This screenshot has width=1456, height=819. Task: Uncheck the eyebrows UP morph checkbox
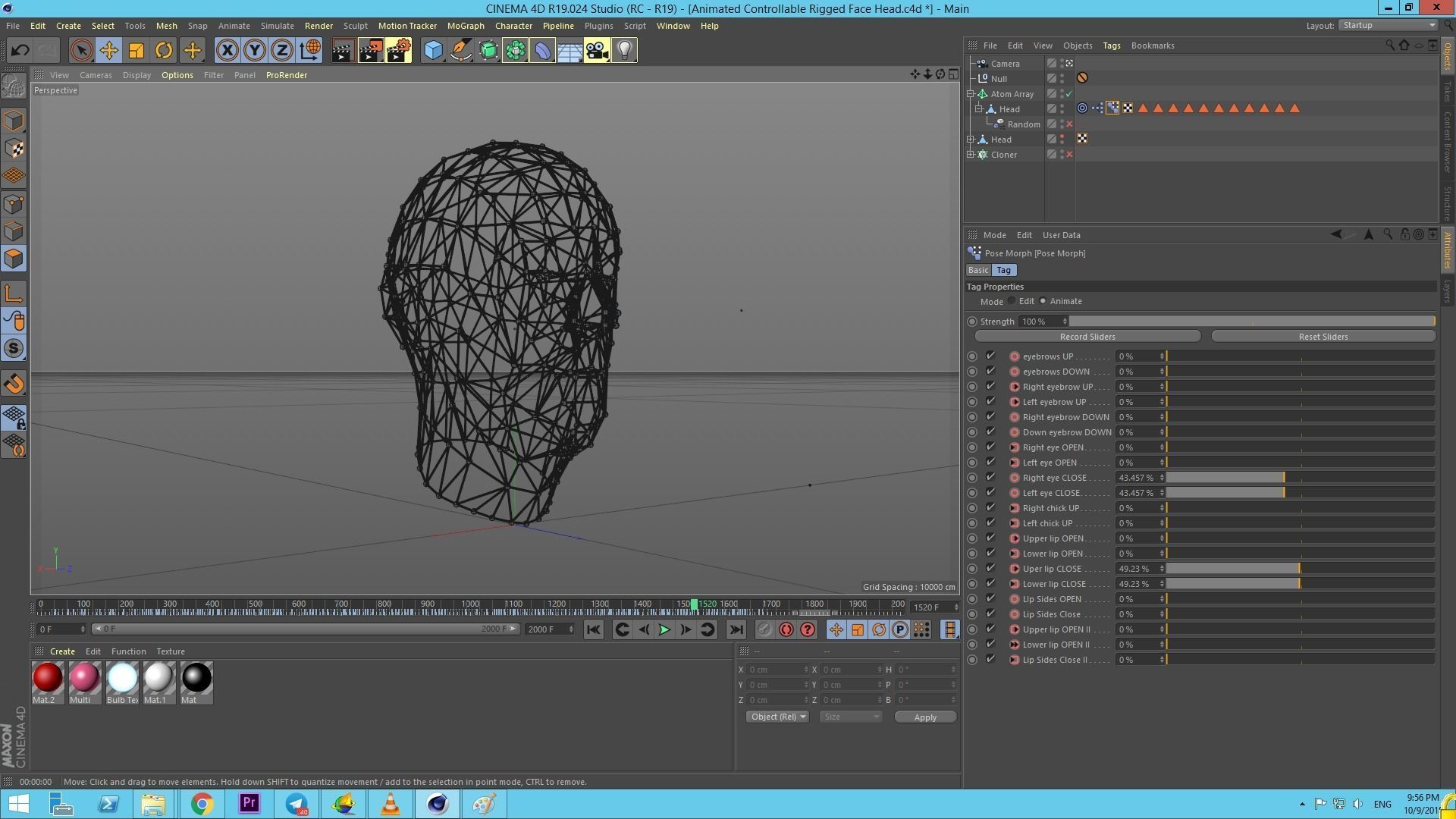pos(990,356)
